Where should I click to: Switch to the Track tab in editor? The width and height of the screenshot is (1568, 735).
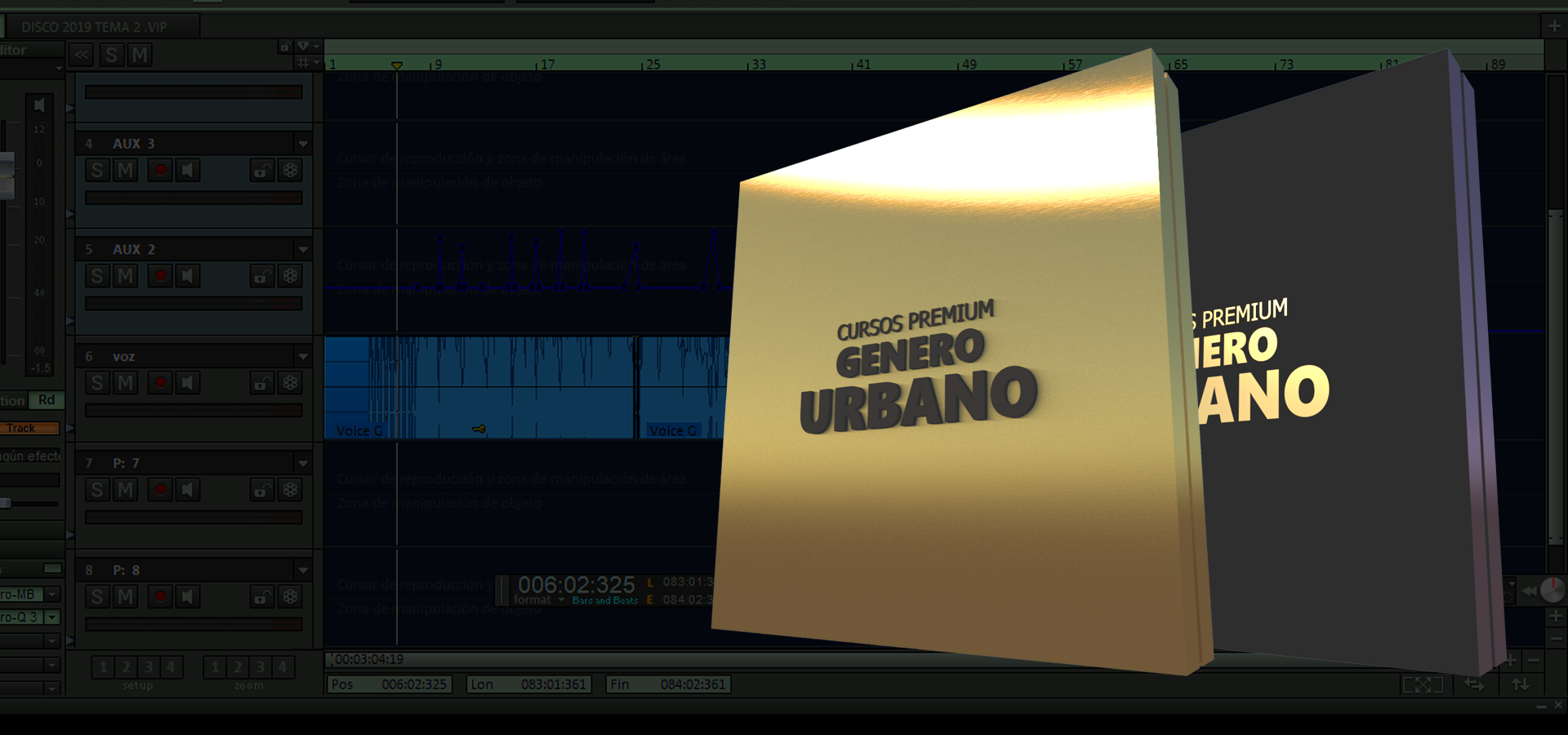pyautogui.click(x=29, y=428)
